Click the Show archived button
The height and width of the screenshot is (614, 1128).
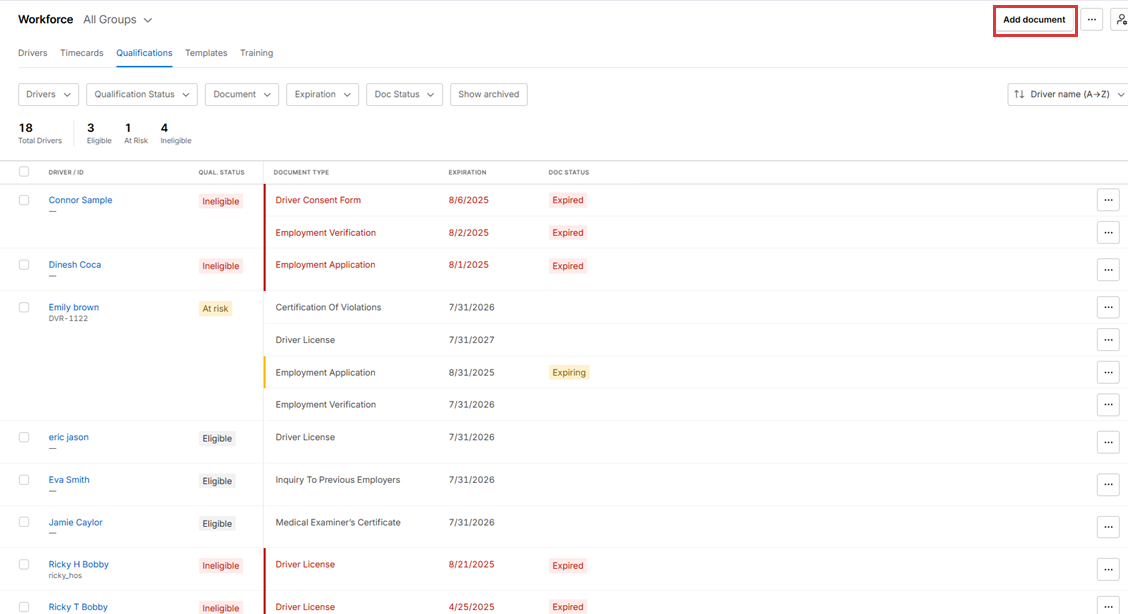[488, 94]
